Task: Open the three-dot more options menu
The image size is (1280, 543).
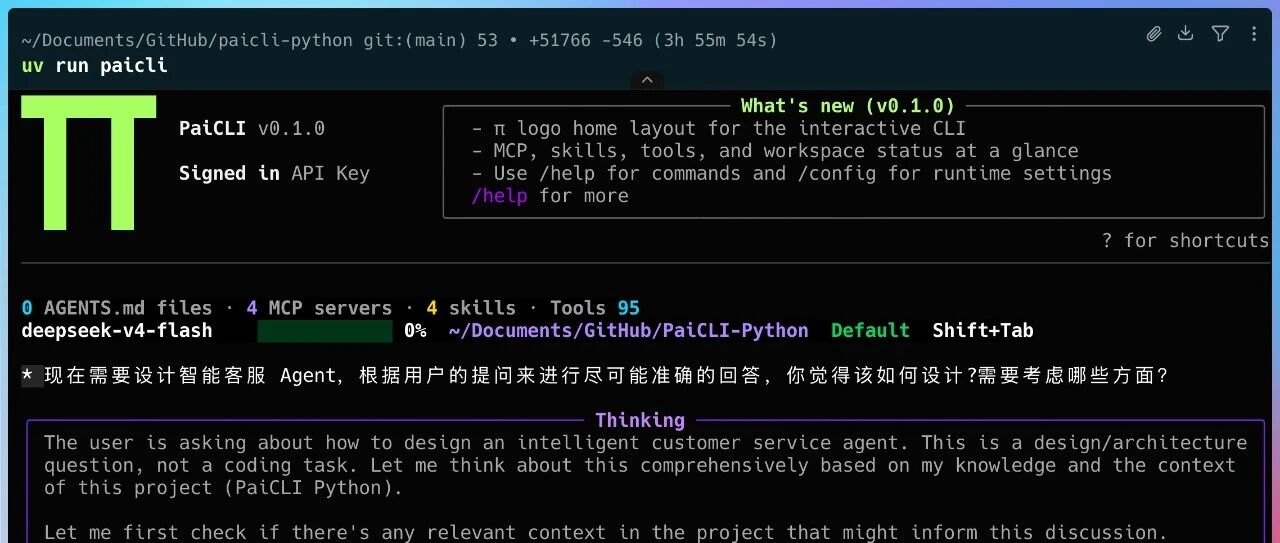Action: [1254, 34]
